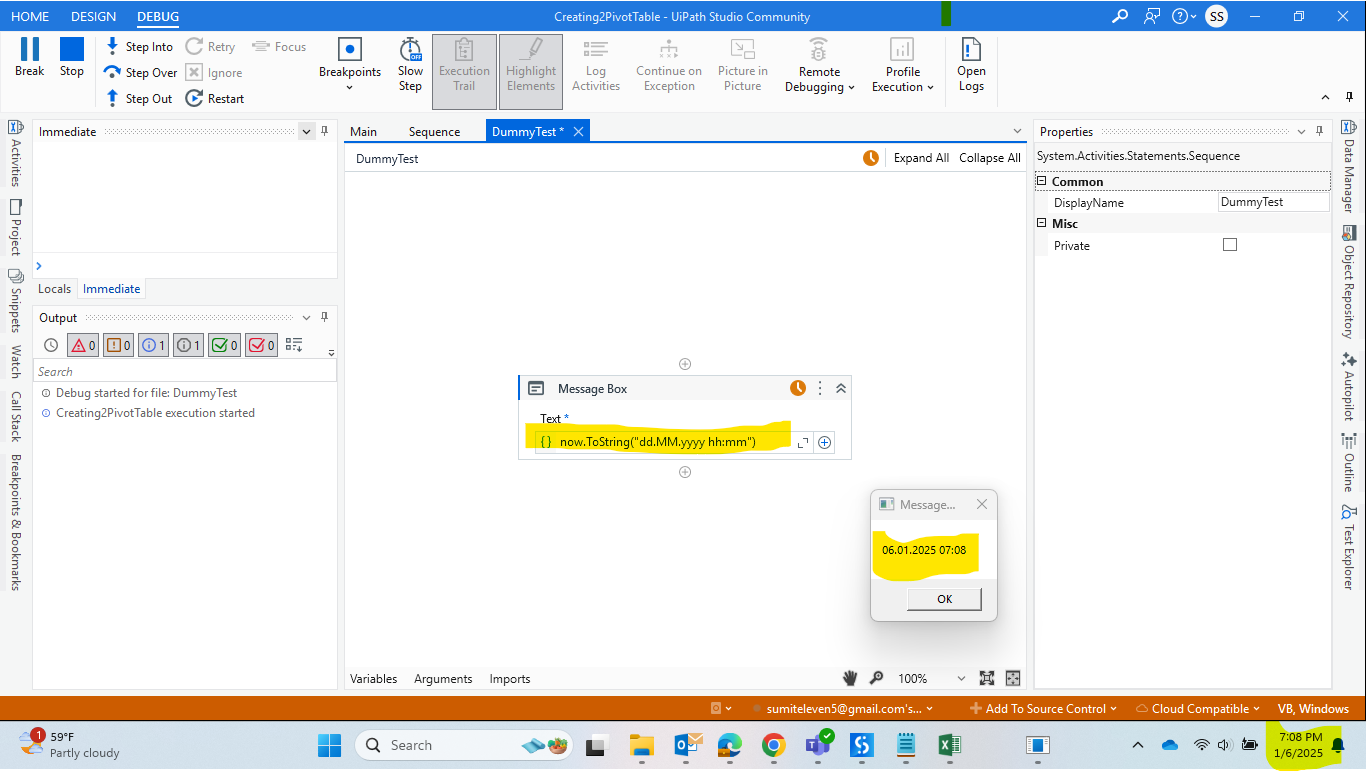
Task: Open the Imports panel
Action: point(510,678)
